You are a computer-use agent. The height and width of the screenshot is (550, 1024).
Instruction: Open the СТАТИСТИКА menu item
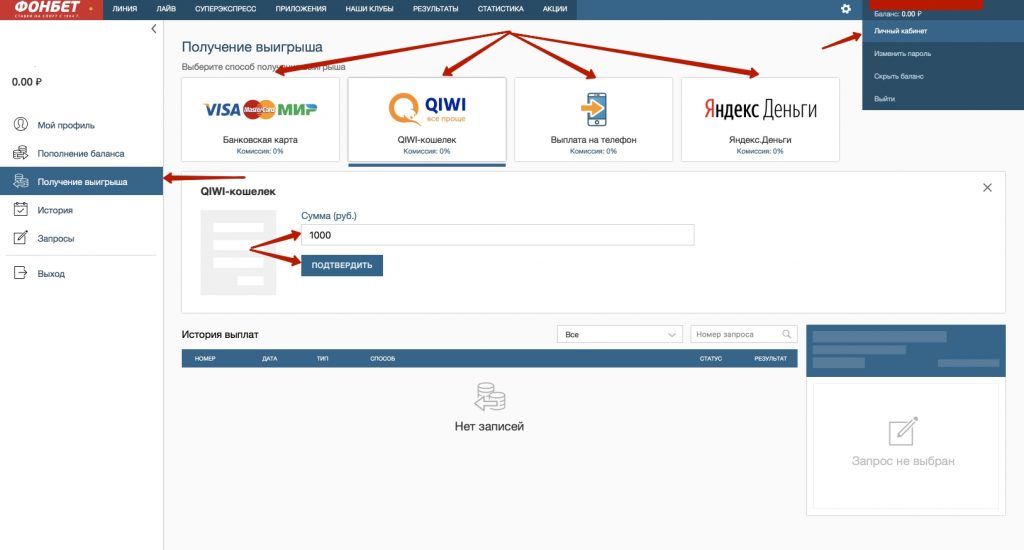click(x=500, y=9)
